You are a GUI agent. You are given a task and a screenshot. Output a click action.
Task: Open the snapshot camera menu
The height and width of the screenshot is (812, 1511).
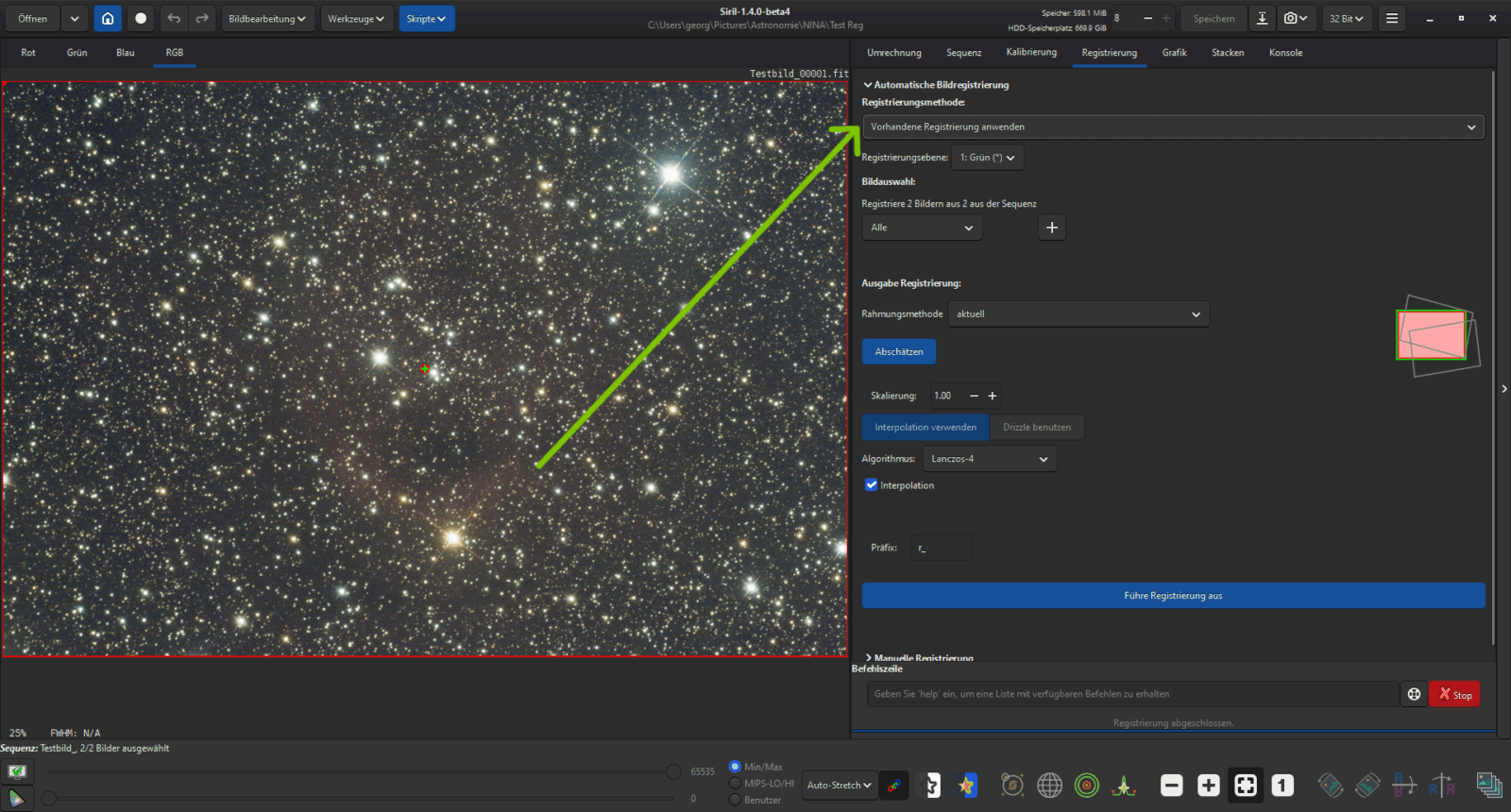(1295, 19)
